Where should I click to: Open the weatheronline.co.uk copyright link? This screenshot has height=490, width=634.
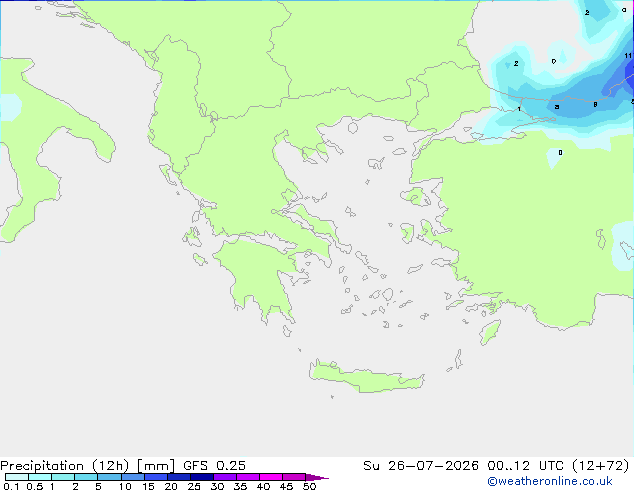click(550, 481)
